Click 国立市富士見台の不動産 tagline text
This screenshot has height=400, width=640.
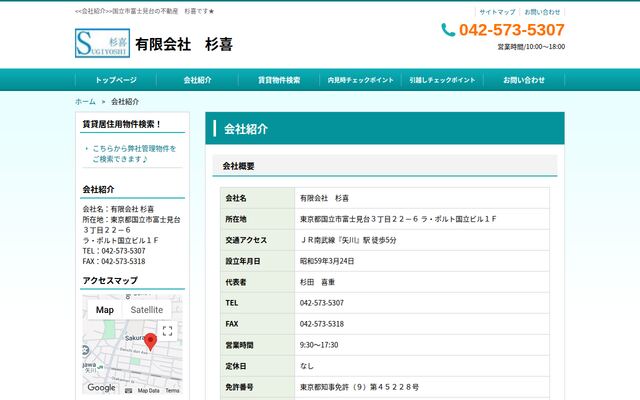(145, 11)
